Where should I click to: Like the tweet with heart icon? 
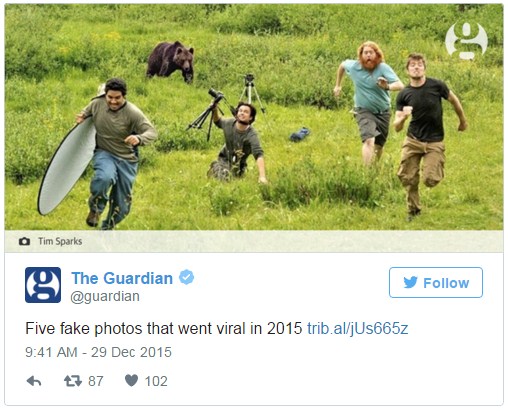131,380
